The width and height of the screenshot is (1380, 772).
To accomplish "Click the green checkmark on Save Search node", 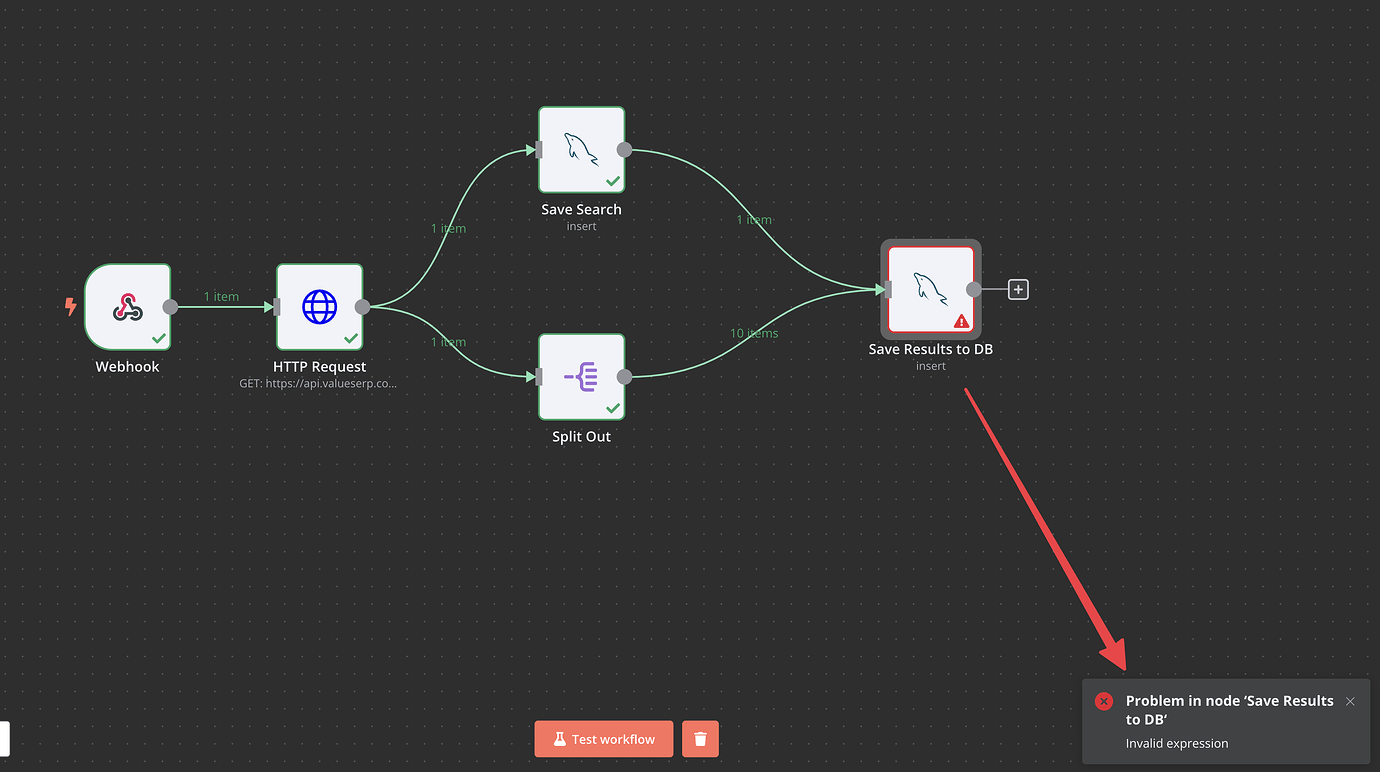I will 612,181.
